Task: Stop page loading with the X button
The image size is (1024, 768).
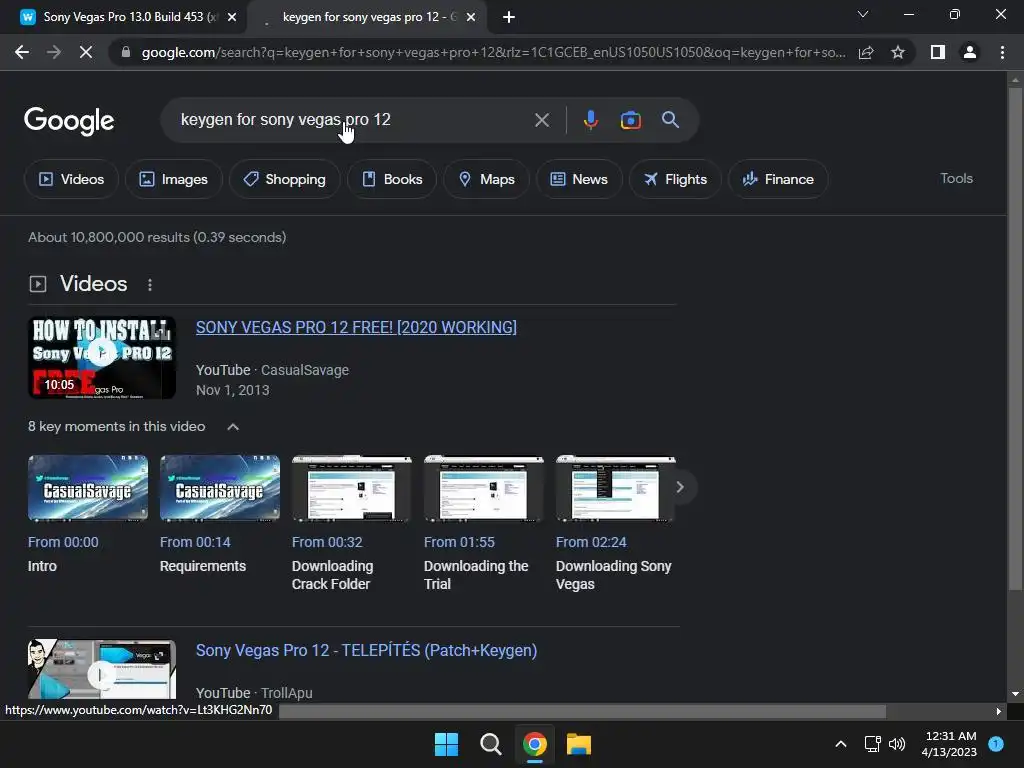Action: pyautogui.click(x=86, y=52)
